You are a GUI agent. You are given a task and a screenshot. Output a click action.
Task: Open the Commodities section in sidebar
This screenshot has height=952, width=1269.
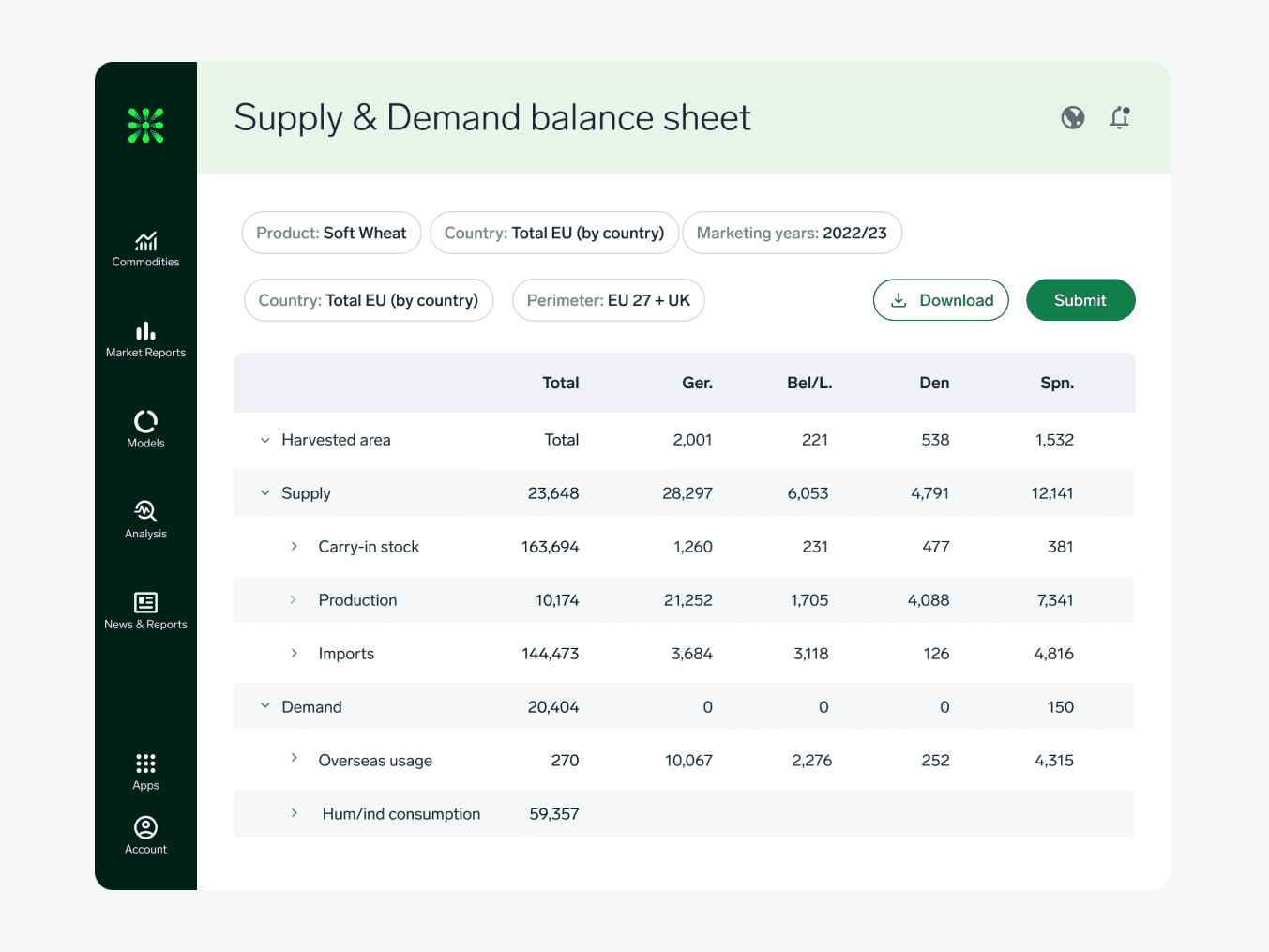pyautogui.click(x=145, y=247)
